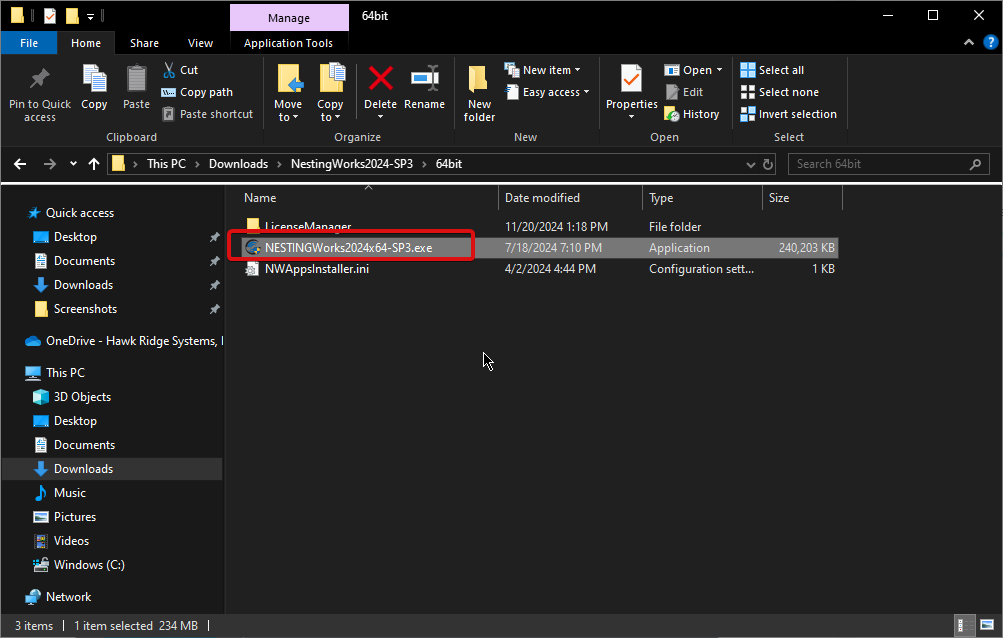
Task: Open the Videos folder
Action: click(71, 541)
